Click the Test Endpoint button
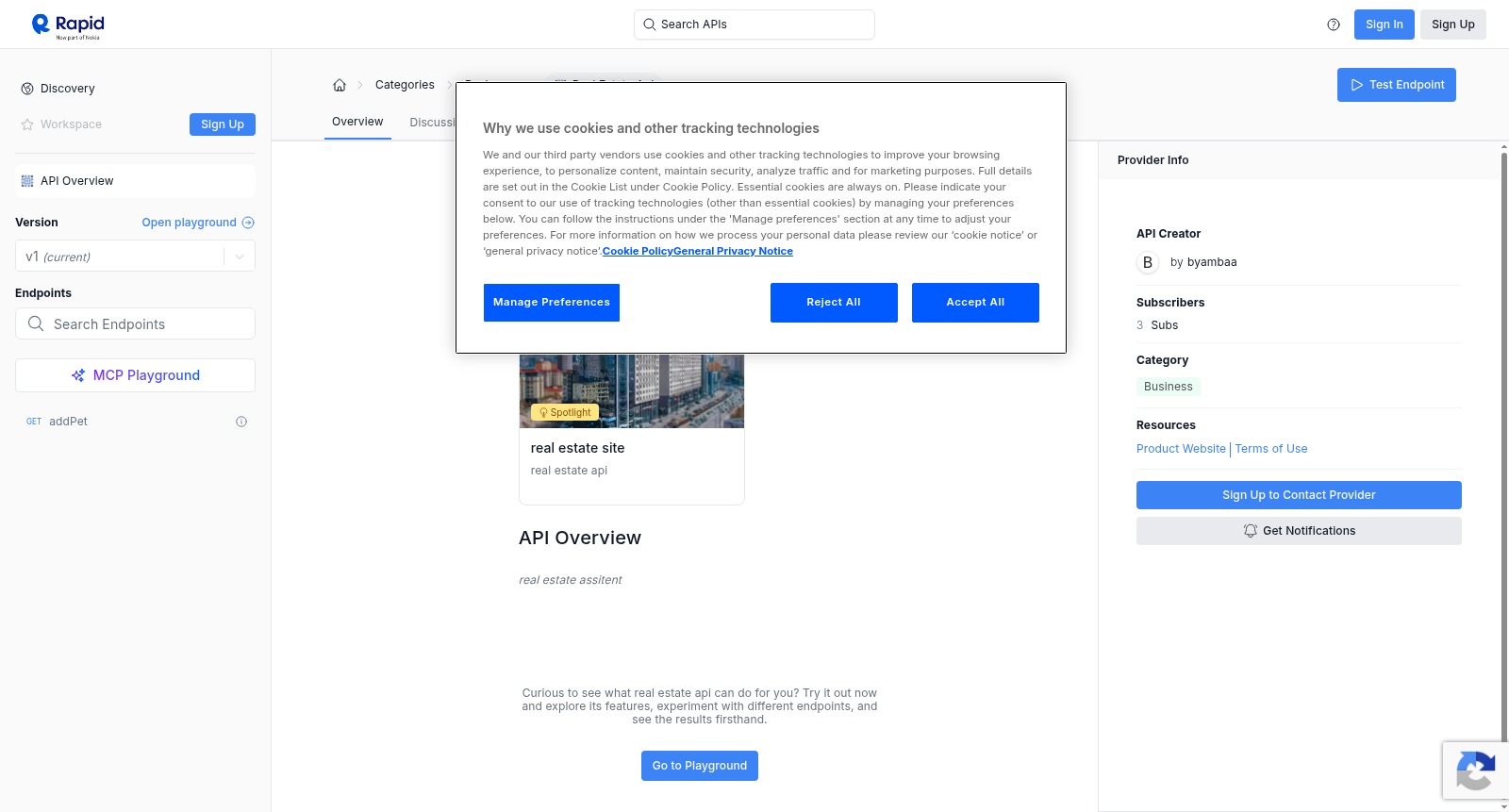This screenshot has width=1509, height=812. [1396, 85]
